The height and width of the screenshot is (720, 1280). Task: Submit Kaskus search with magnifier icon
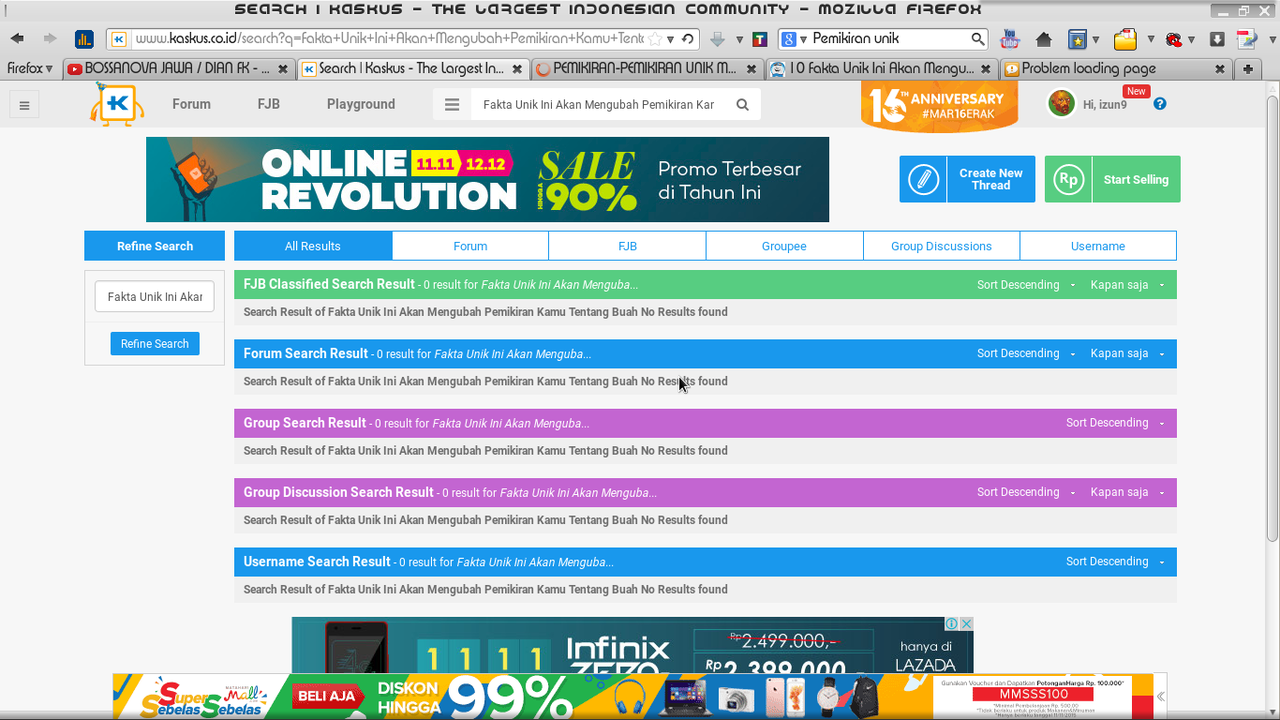click(742, 104)
